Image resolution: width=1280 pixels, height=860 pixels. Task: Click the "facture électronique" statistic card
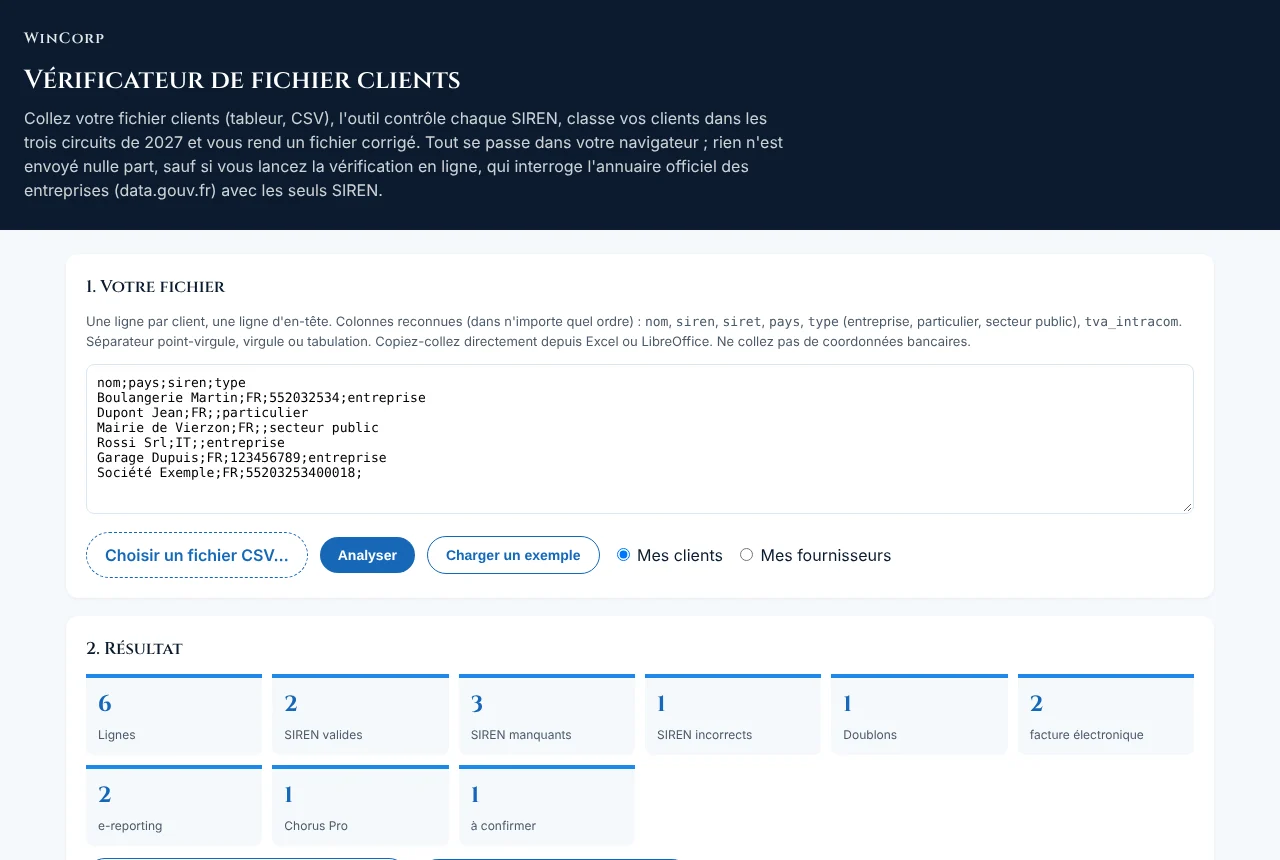coord(1106,714)
